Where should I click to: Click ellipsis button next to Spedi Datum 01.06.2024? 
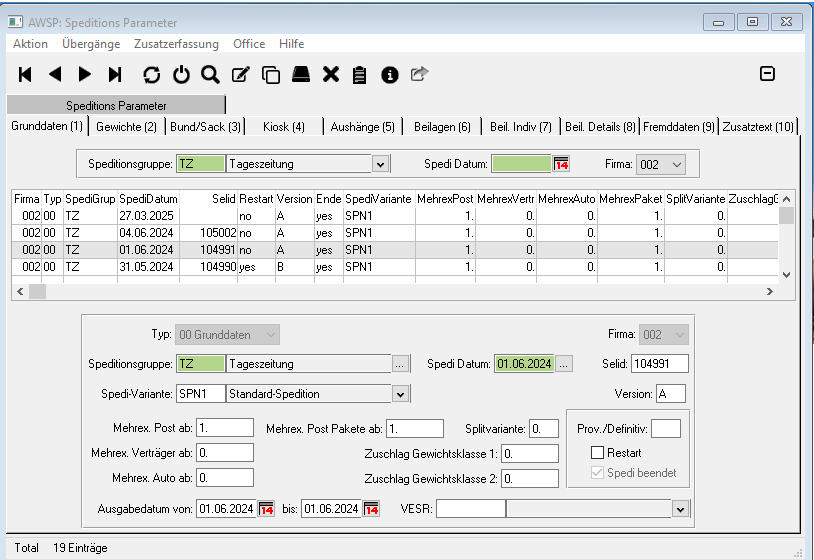[x=563, y=364]
